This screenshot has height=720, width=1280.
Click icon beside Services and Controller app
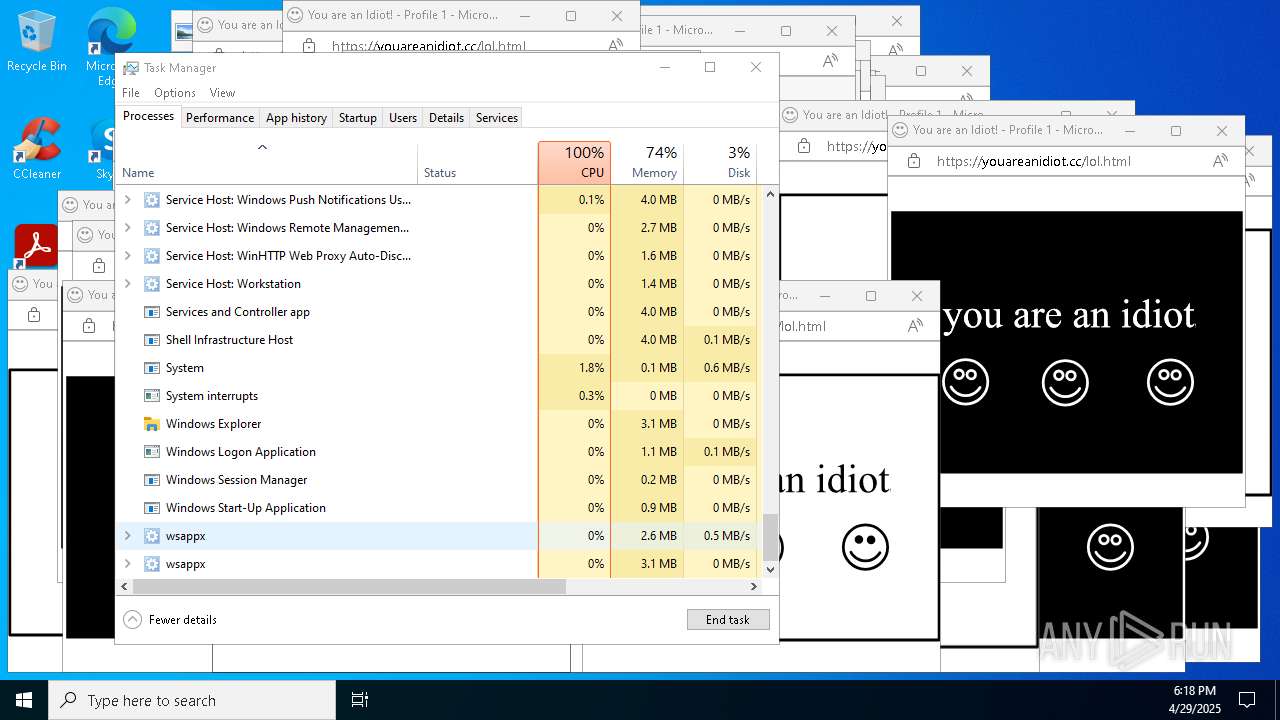click(152, 311)
